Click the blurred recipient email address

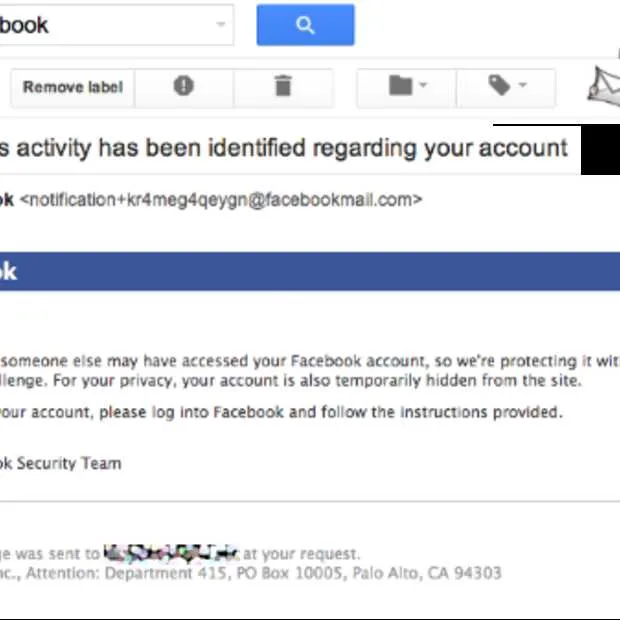pos(171,552)
